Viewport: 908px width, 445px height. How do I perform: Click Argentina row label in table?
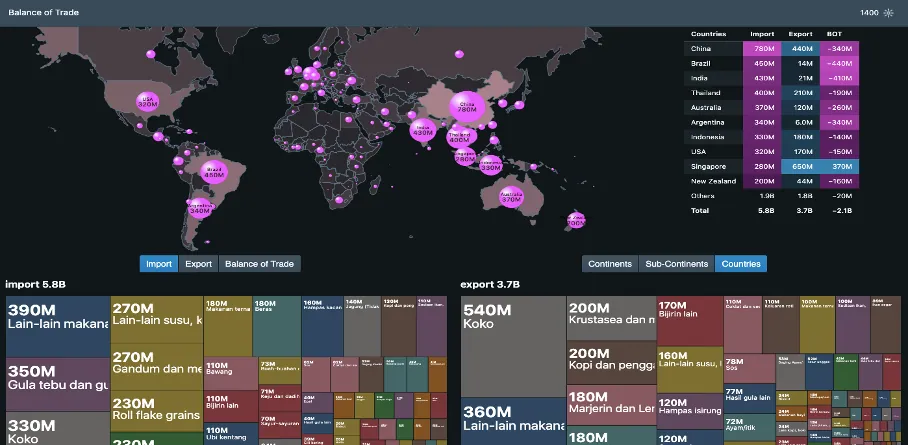tap(708, 122)
